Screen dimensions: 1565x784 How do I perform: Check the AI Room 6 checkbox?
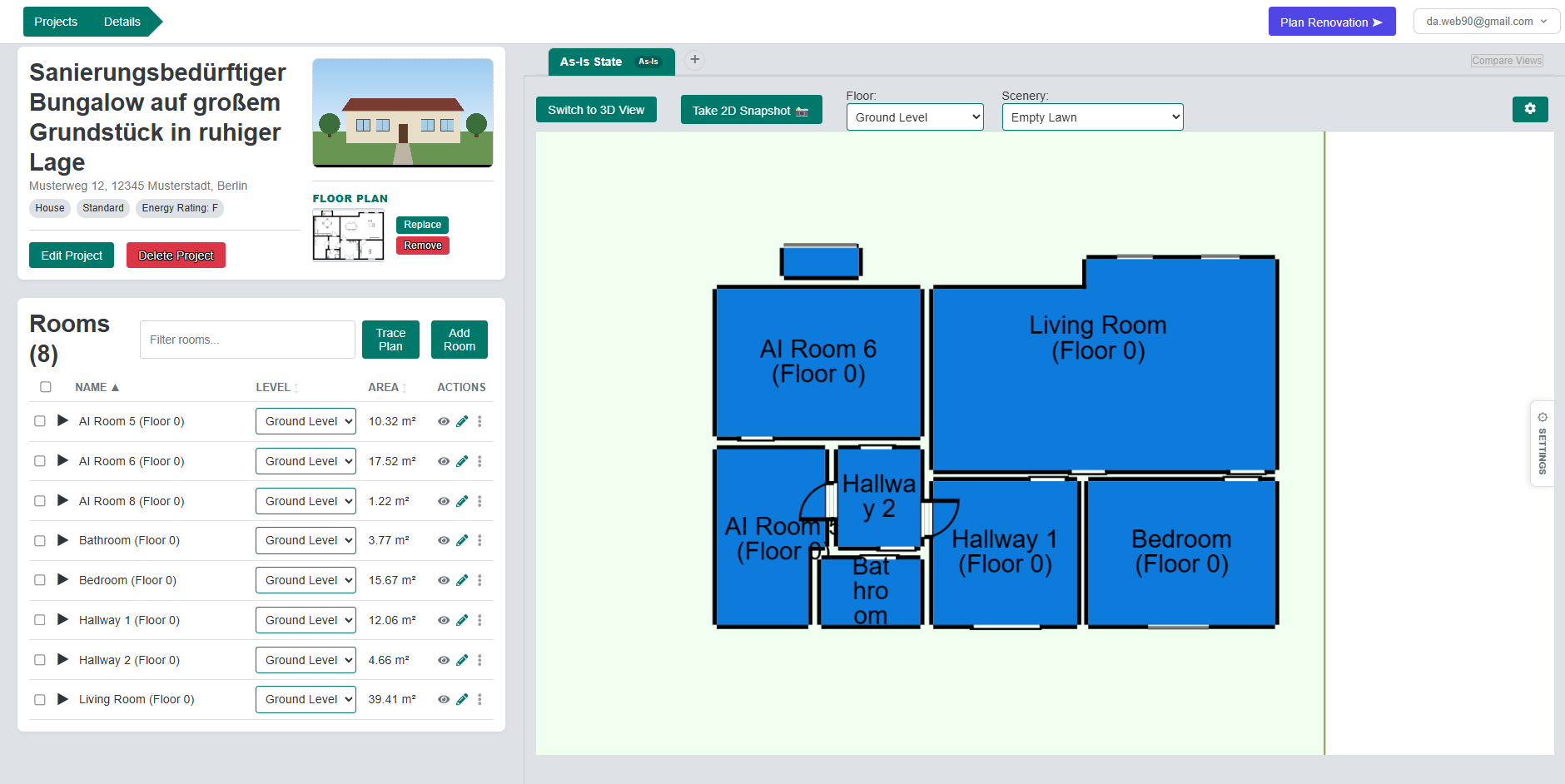tap(40, 461)
